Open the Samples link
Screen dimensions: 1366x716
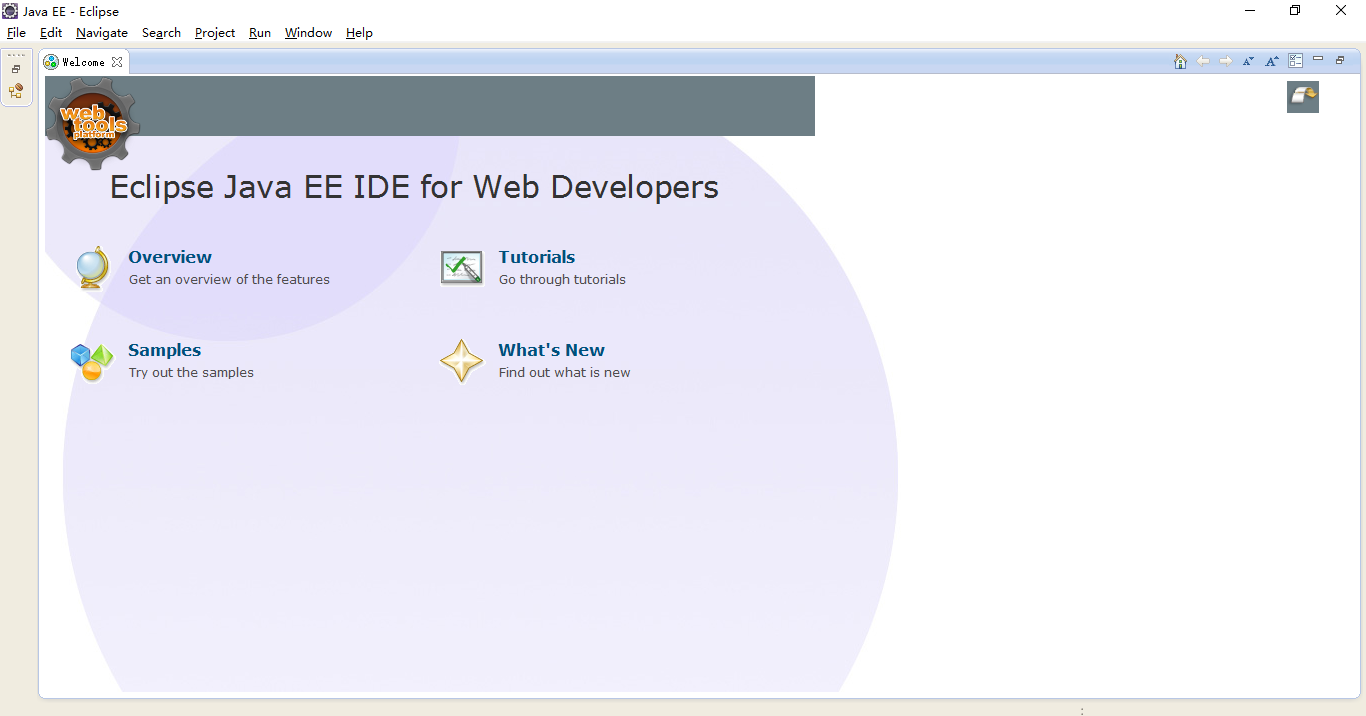click(165, 350)
